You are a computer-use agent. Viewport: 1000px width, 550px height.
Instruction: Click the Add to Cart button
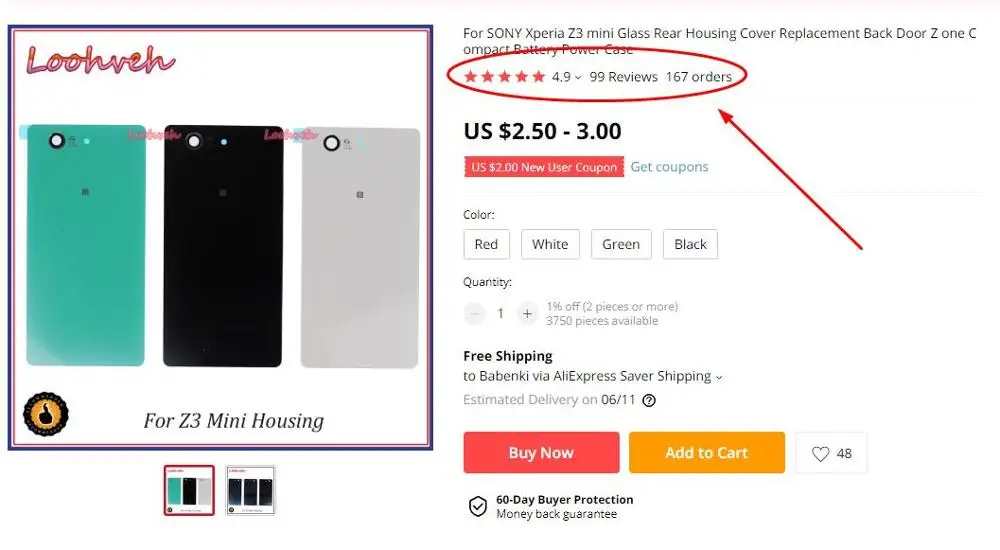click(x=707, y=452)
